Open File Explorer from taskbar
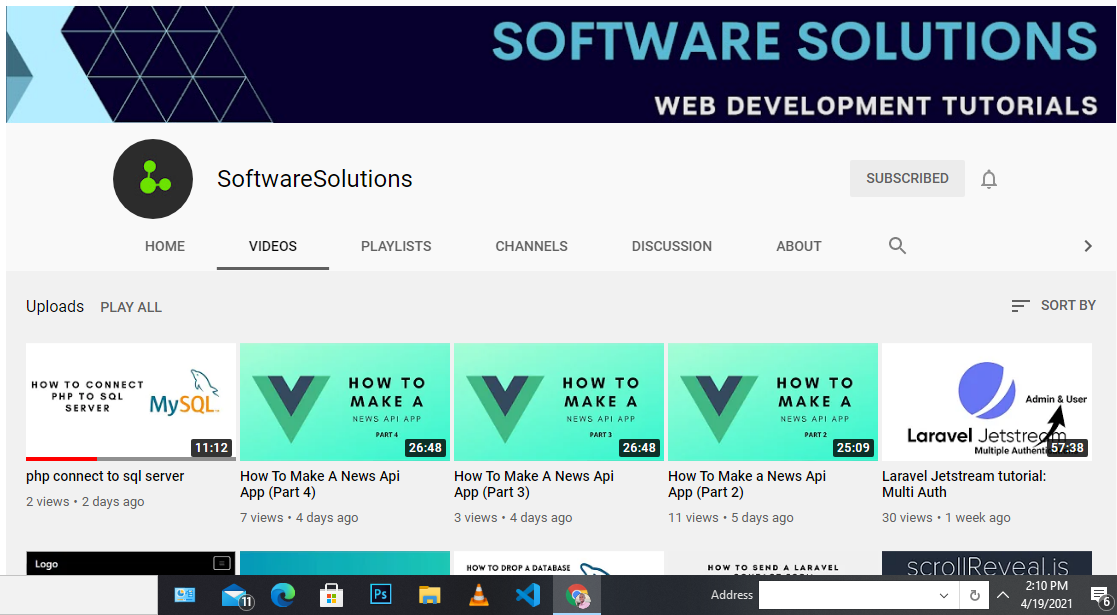Screen dimensions: 1117x615 pyautogui.click(x=430, y=595)
